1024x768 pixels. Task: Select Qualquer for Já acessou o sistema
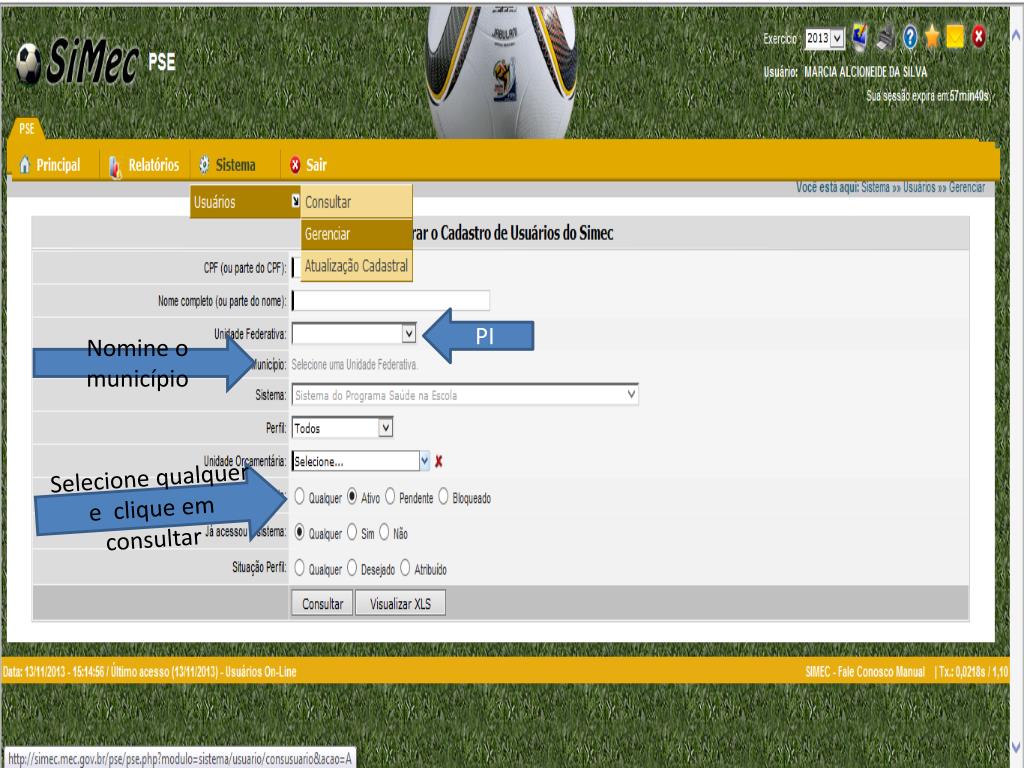pos(299,532)
